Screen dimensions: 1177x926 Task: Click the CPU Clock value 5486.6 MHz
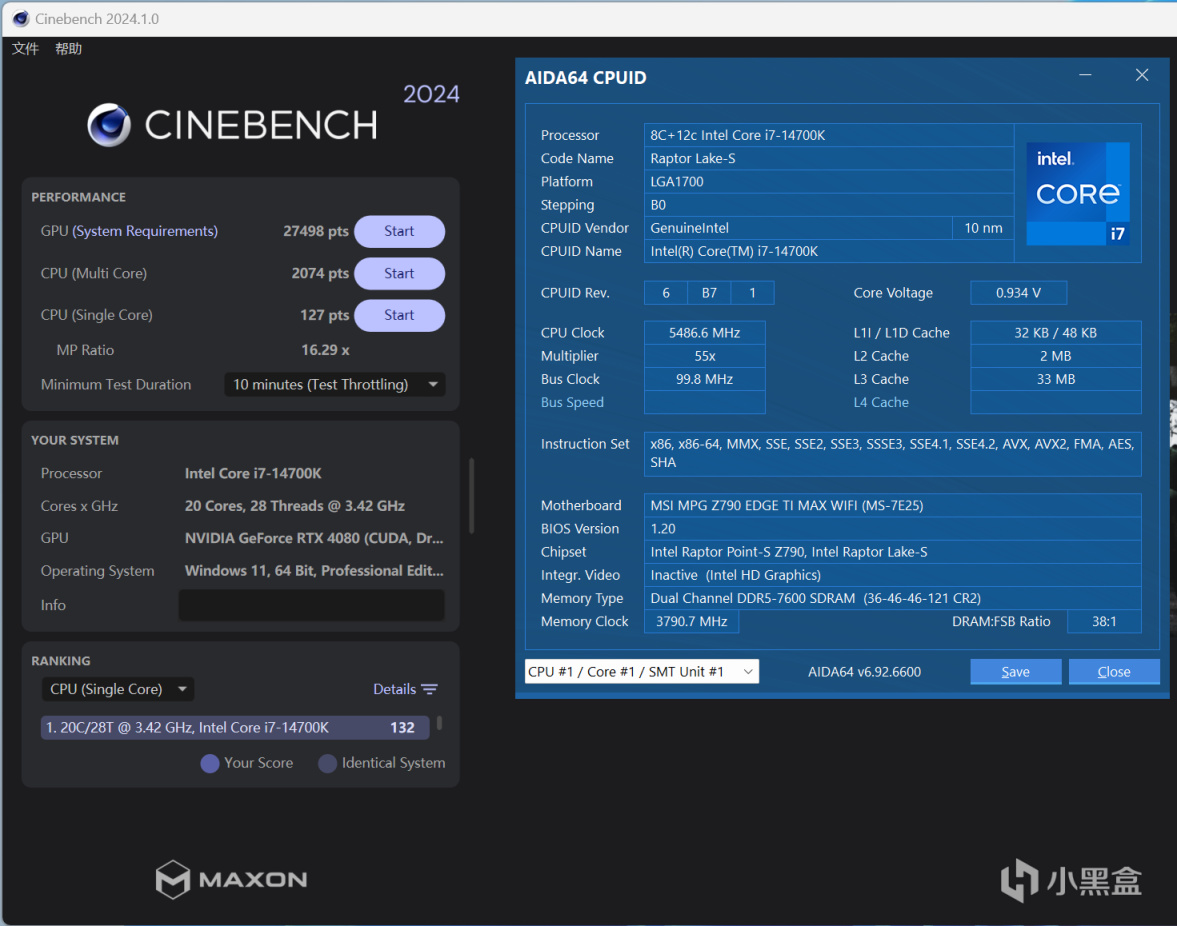(x=705, y=332)
